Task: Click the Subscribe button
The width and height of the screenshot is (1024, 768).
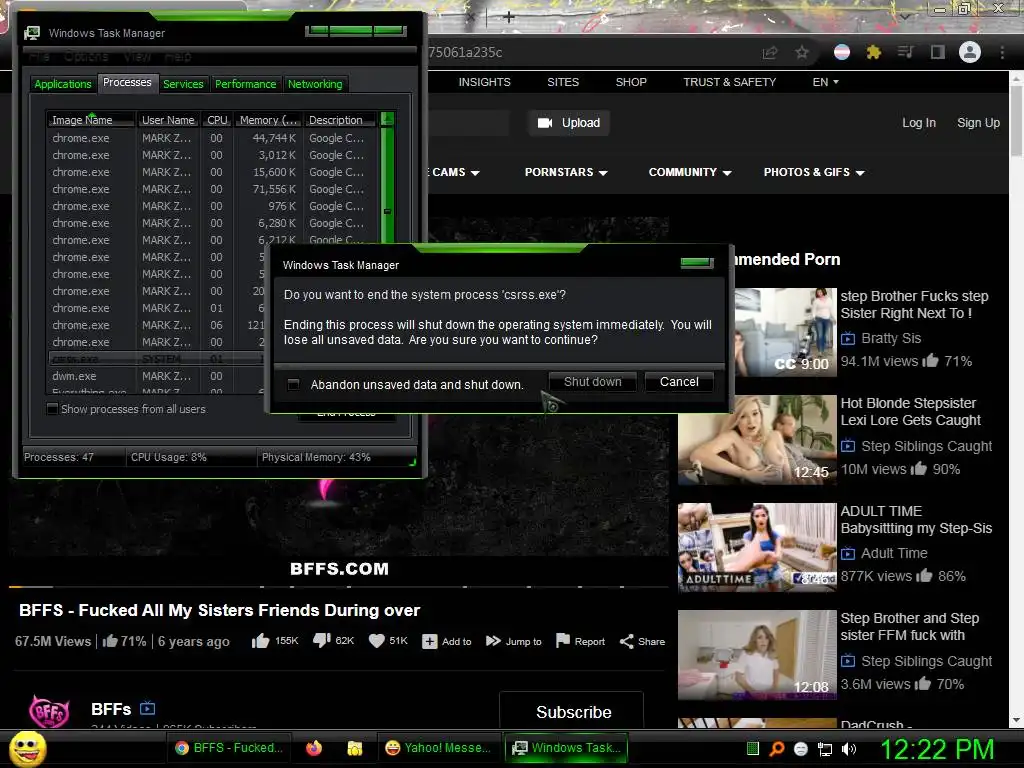Action: click(x=571, y=712)
